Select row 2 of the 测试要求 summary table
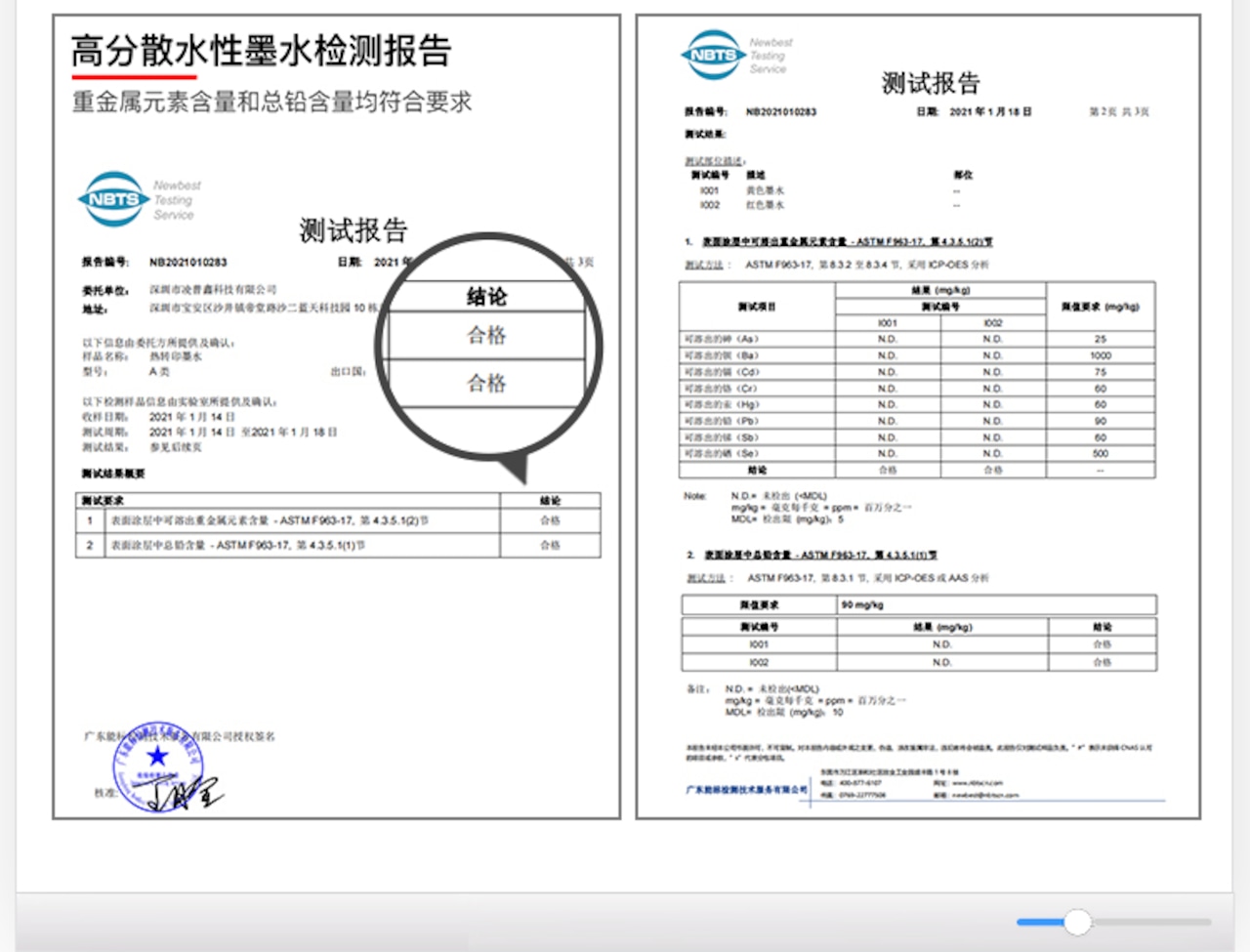The height and width of the screenshot is (952, 1250). tap(338, 545)
